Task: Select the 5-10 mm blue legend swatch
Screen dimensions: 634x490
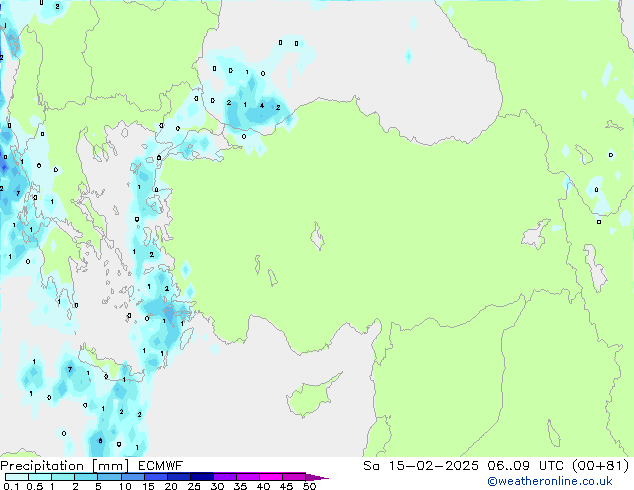Action: click(110, 477)
